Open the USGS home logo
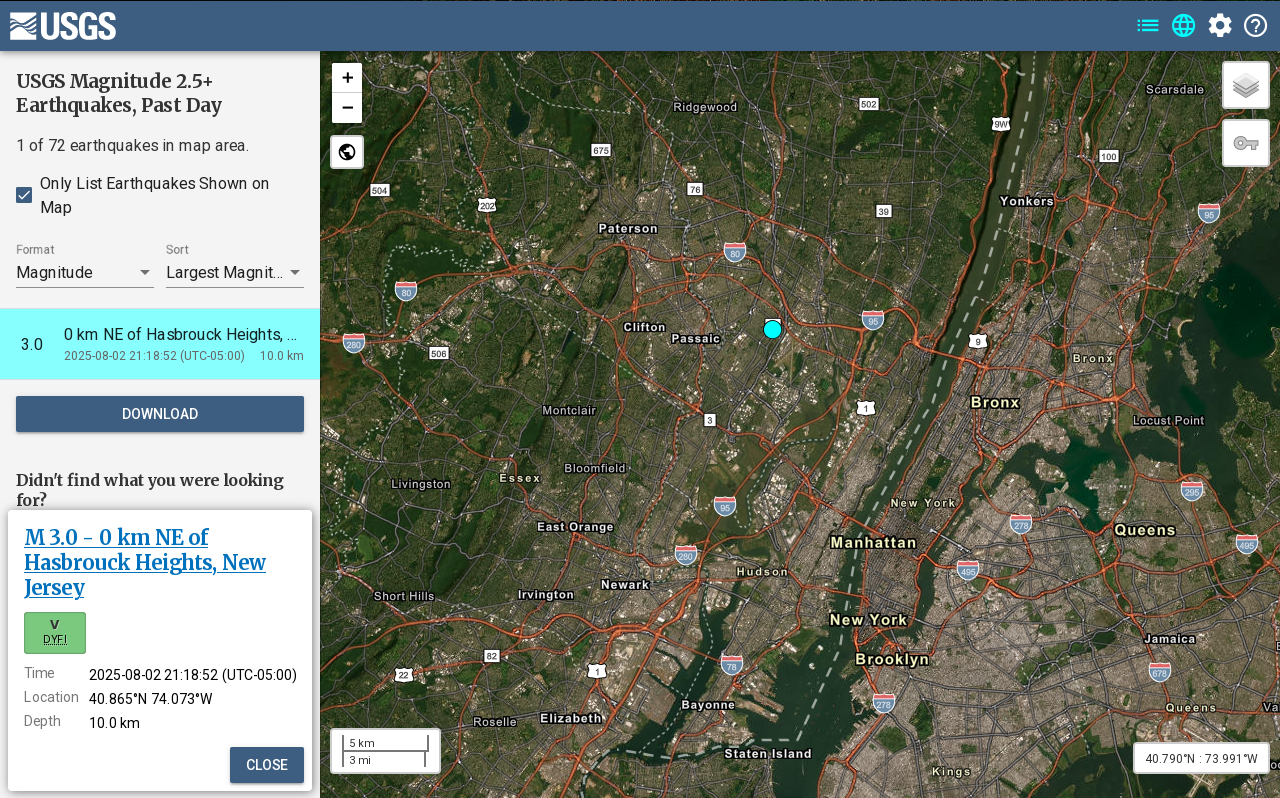This screenshot has height=798, width=1280. [63, 26]
